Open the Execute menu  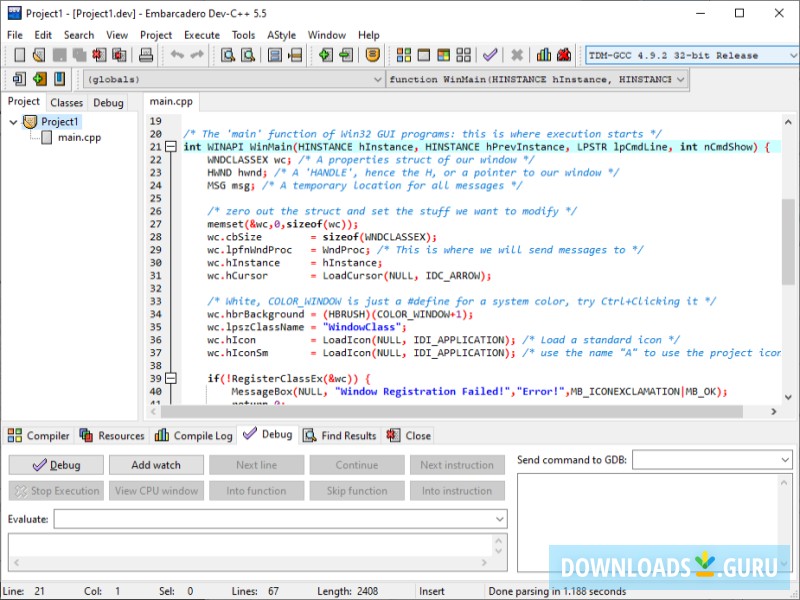click(201, 35)
